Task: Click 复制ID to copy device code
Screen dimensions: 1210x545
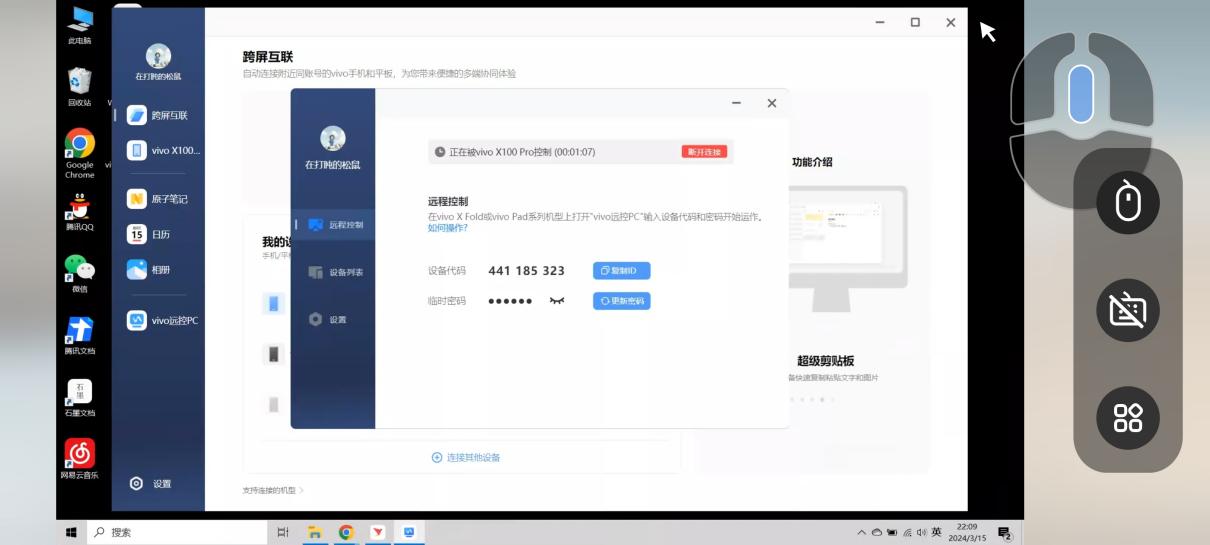Action: [x=621, y=271]
